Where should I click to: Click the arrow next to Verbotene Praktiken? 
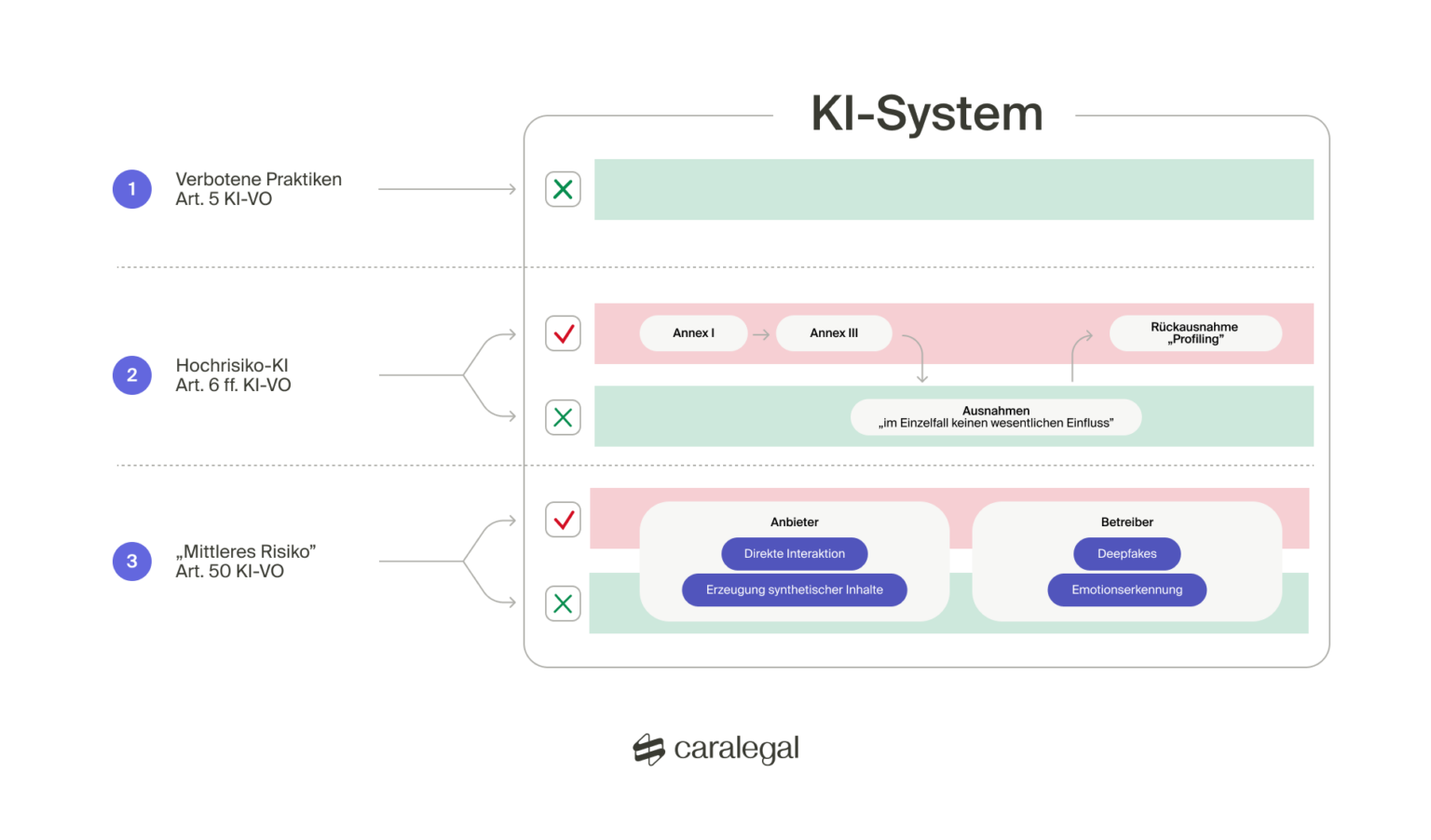pos(447,189)
